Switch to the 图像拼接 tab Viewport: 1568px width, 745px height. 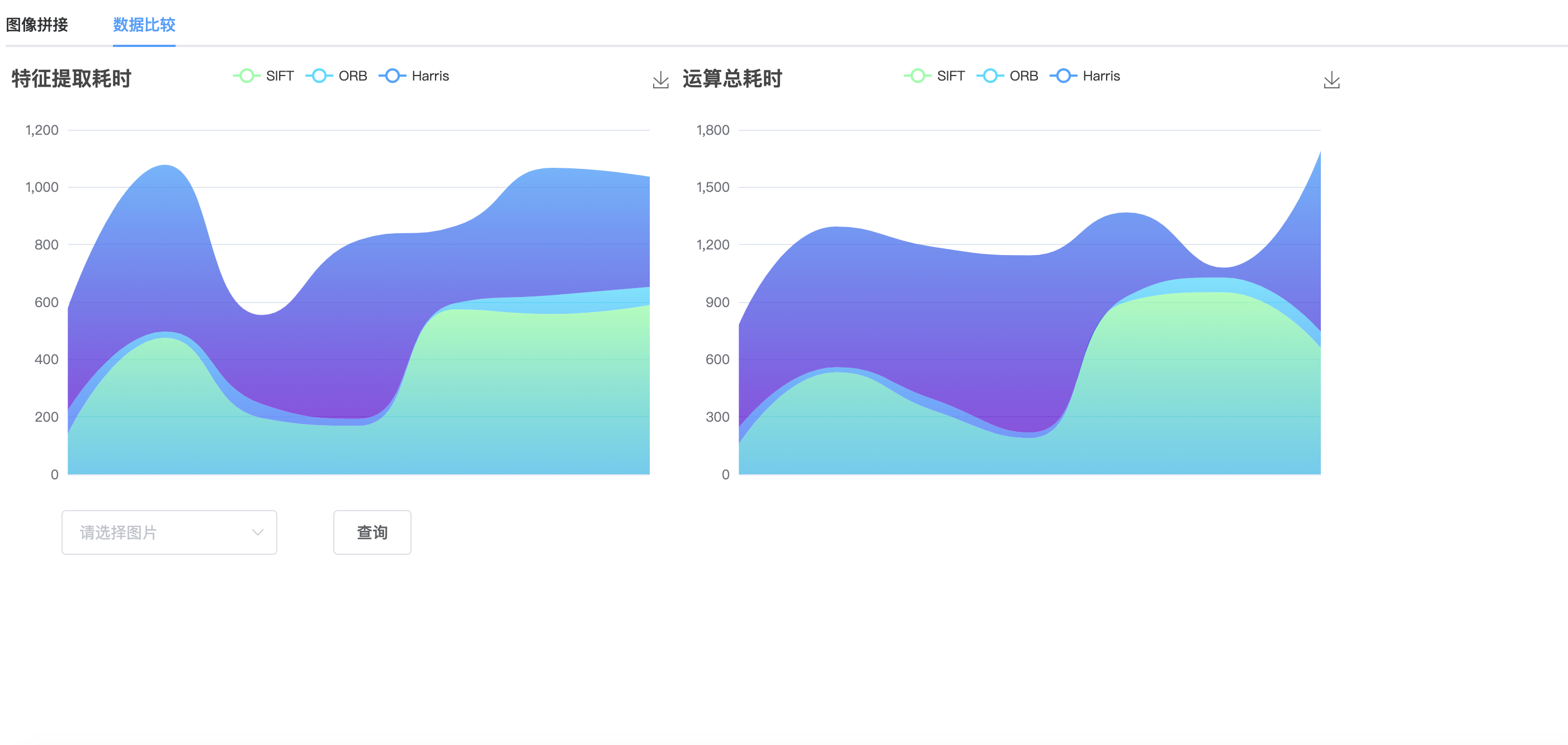point(37,25)
